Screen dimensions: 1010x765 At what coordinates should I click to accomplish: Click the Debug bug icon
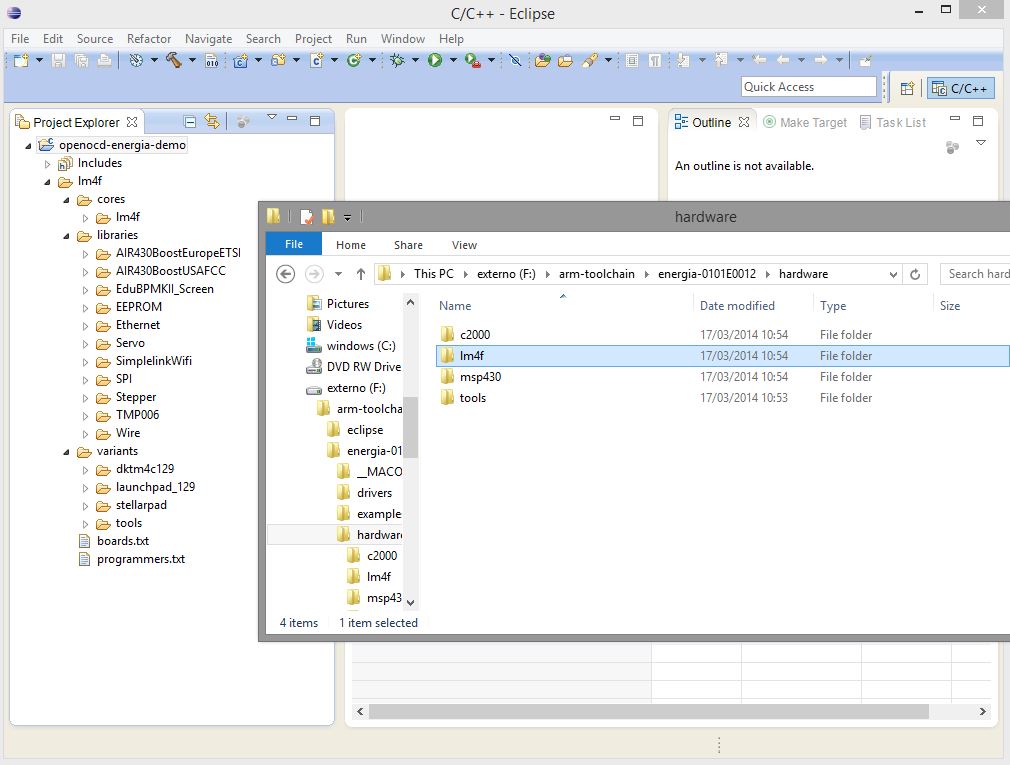pos(397,61)
